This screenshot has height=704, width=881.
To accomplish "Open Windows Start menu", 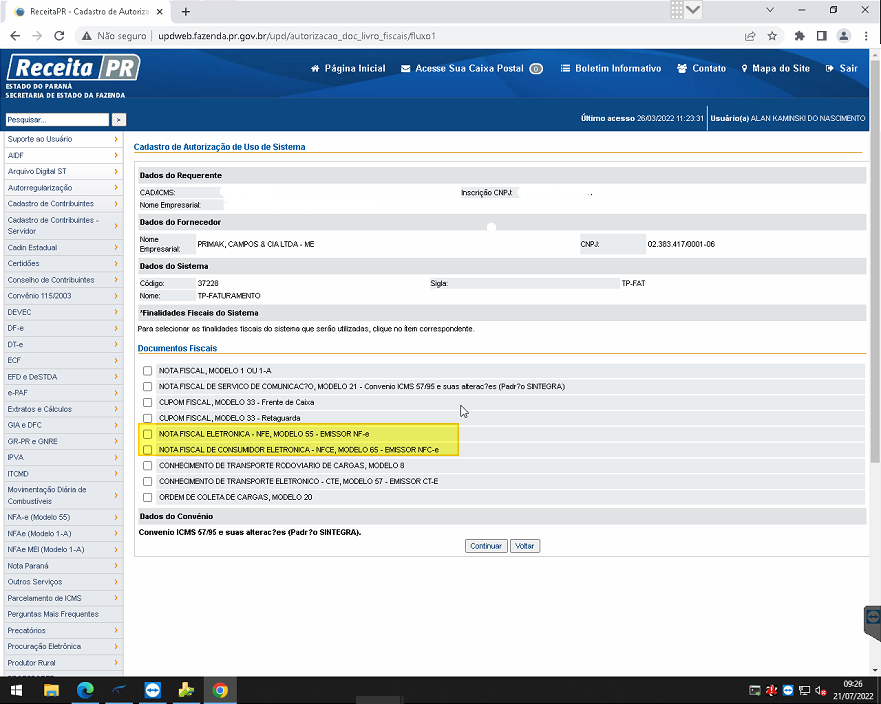I will tap(16, 690).
